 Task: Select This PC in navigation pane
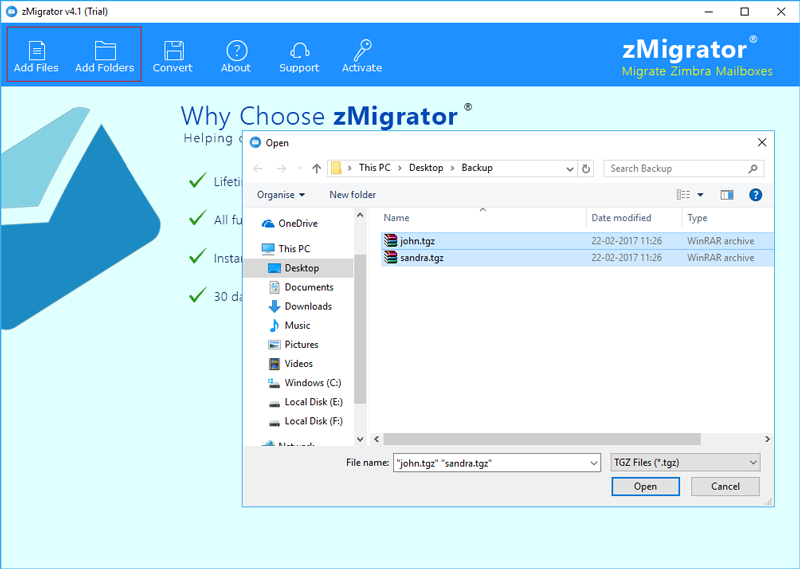(x=293, y=249)
